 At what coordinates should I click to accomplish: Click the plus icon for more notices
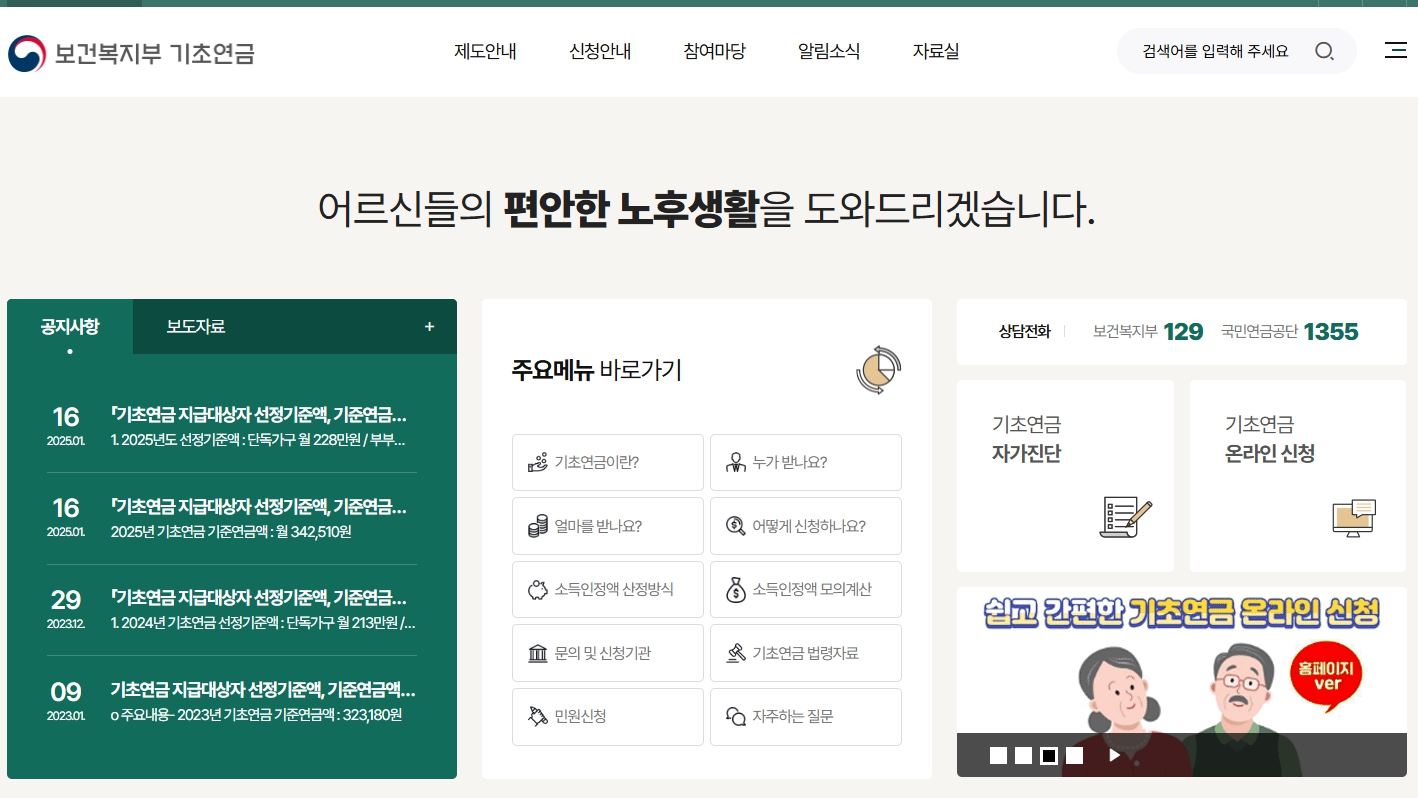(x=429, y=326)
